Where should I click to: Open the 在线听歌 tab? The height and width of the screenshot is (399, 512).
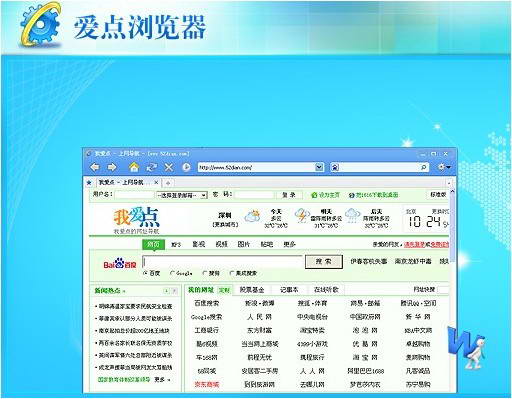326,290
